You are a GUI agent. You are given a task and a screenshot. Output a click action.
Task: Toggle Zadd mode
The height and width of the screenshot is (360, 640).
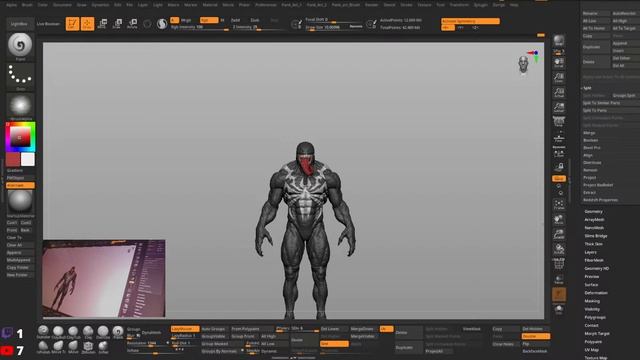pos(236,20)
